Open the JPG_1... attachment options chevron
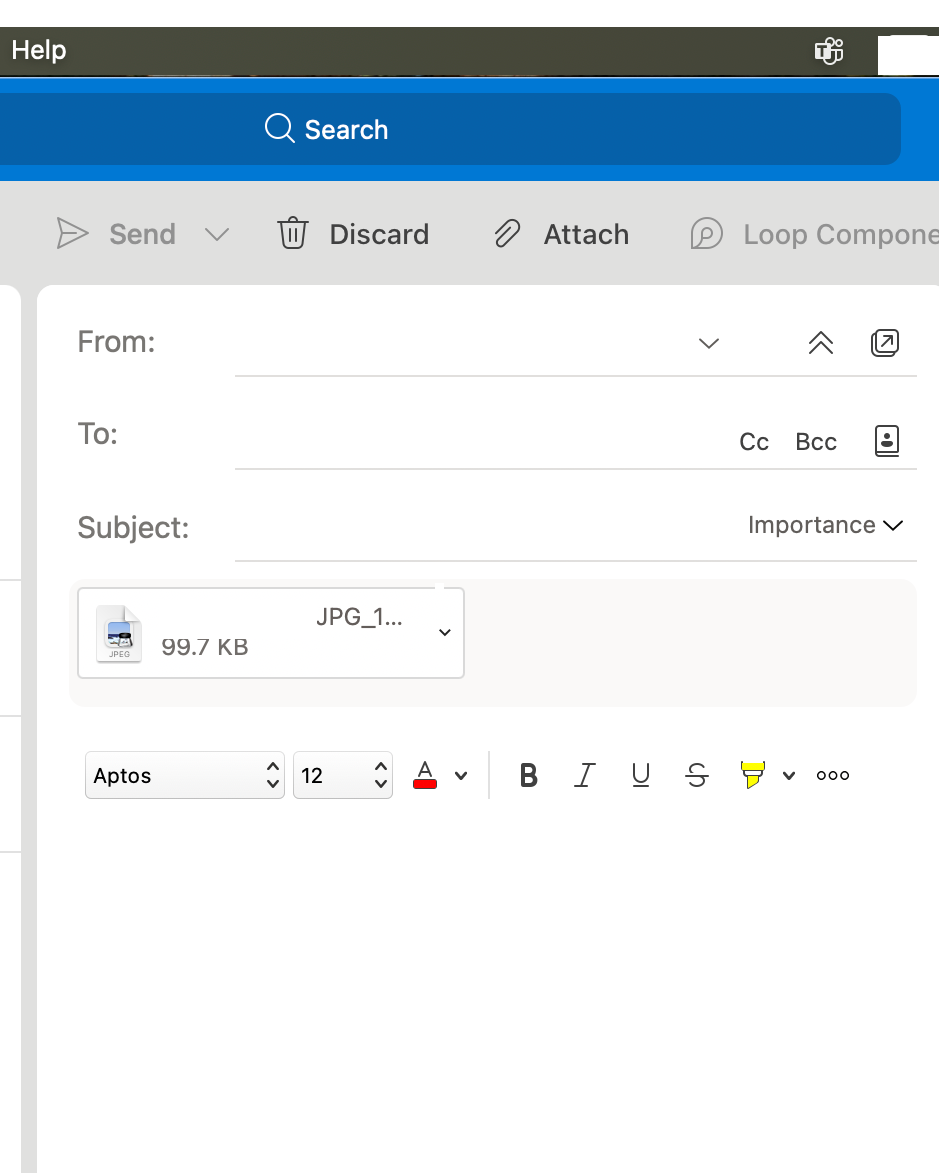The width and height of the screenshot is (939, 1173). 444,633
